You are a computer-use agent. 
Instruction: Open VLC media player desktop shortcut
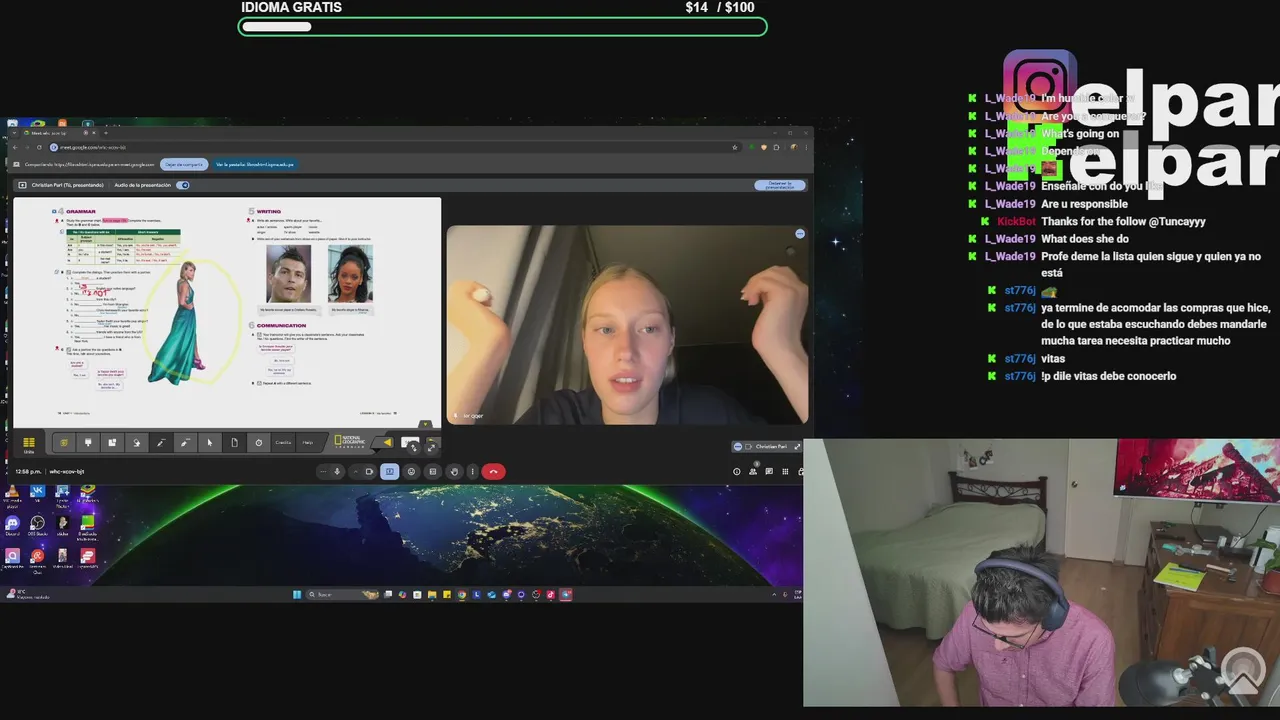[x=12, y=494]
